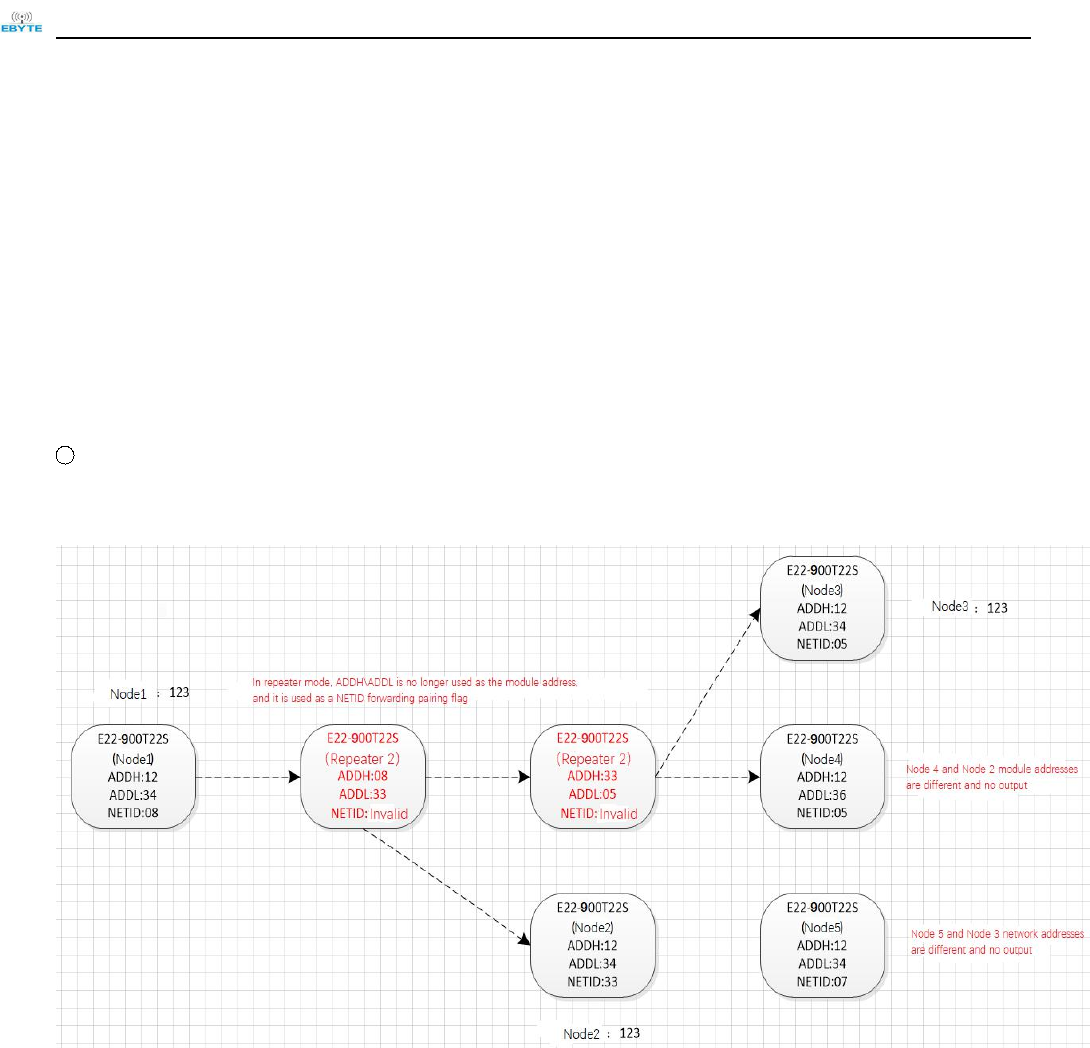Select the repeater box with ADDH:33
Screen dimensions: 1090x1048
coord(593,776)
